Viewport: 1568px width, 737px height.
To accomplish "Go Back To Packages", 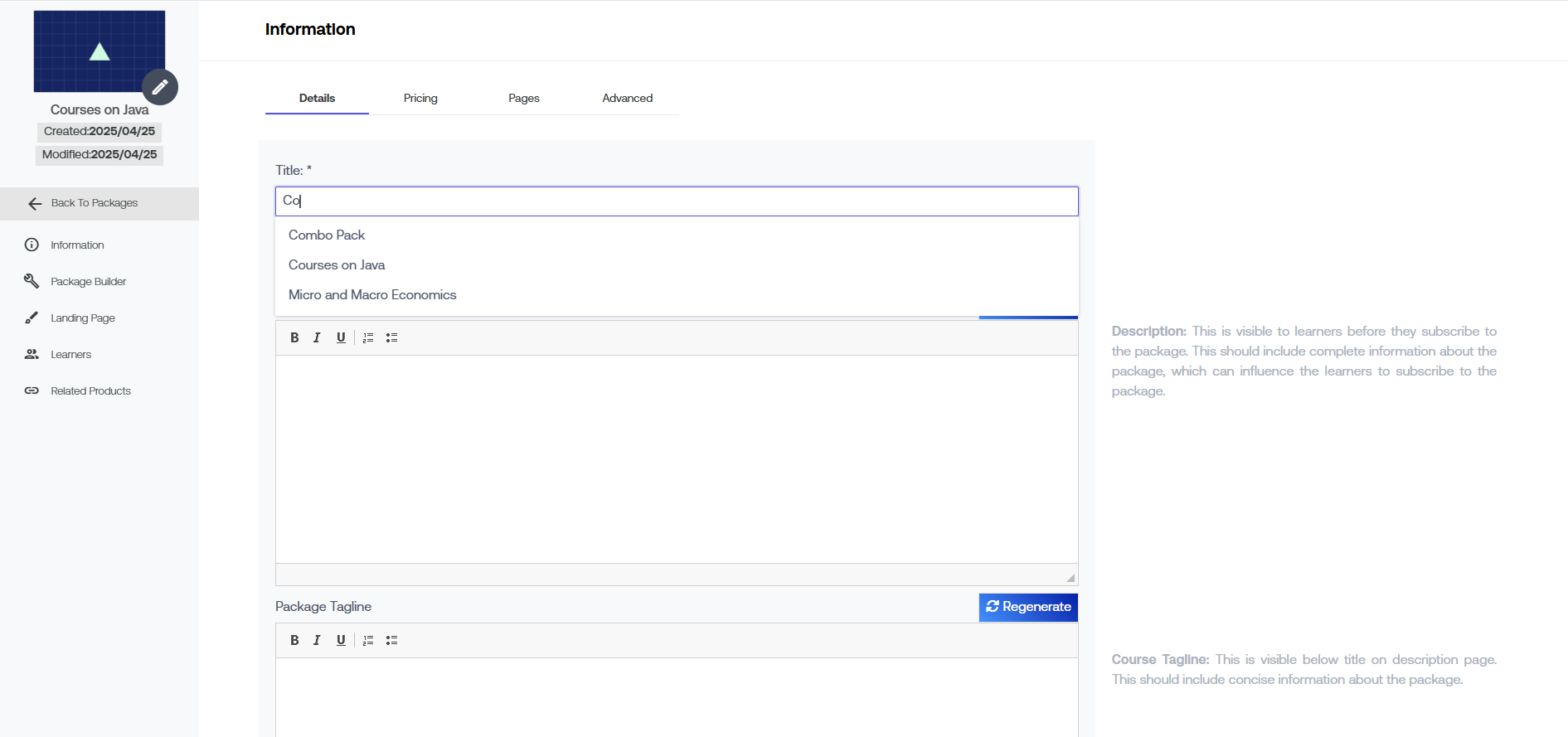I will click(x=94, y=203).
